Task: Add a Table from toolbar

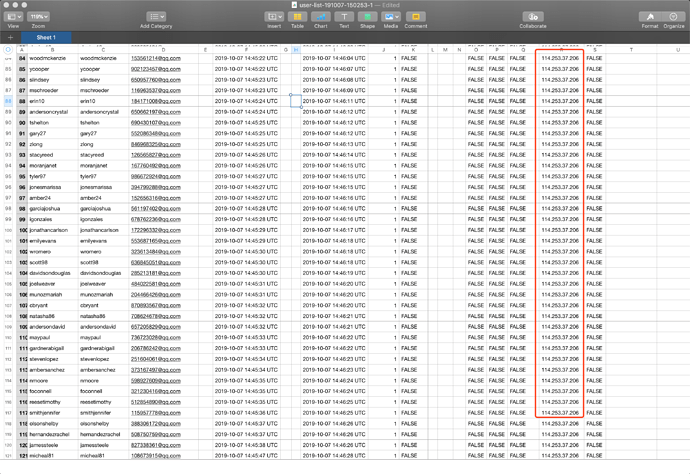Action: (297, 17)
